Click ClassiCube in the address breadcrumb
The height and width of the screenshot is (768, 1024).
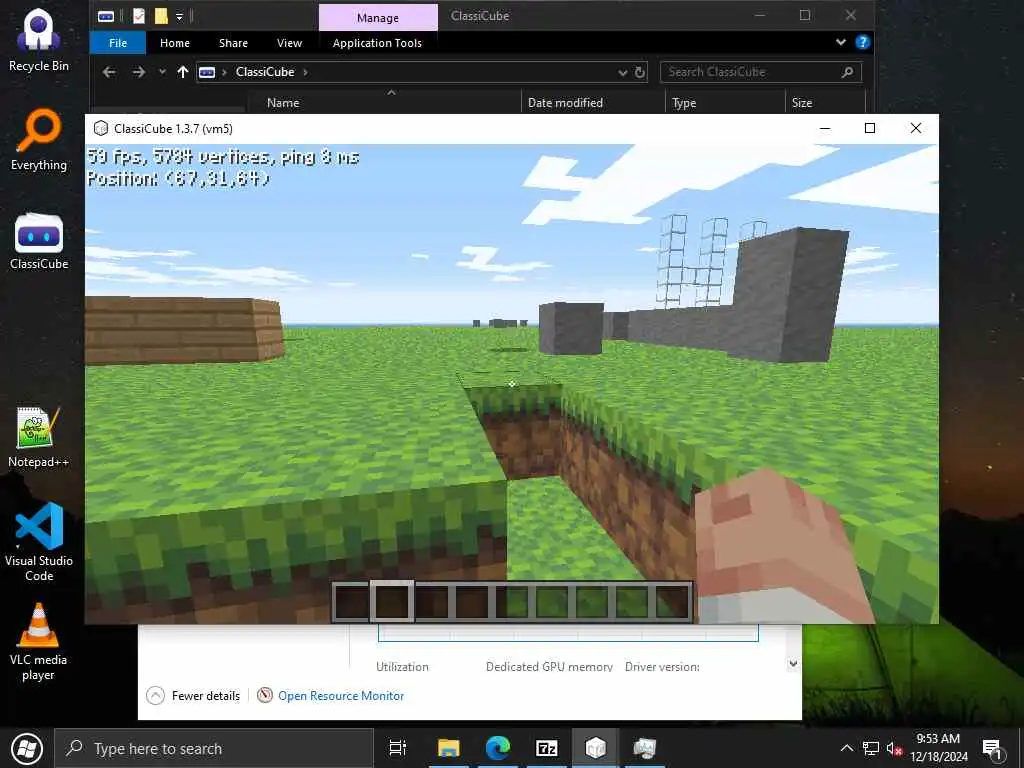265,72
